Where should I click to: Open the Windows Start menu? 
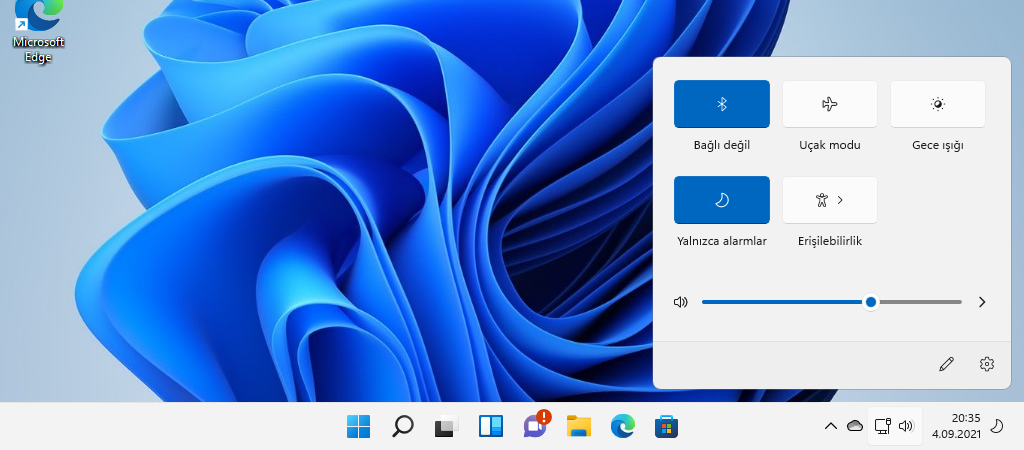[x=358, y=426]
